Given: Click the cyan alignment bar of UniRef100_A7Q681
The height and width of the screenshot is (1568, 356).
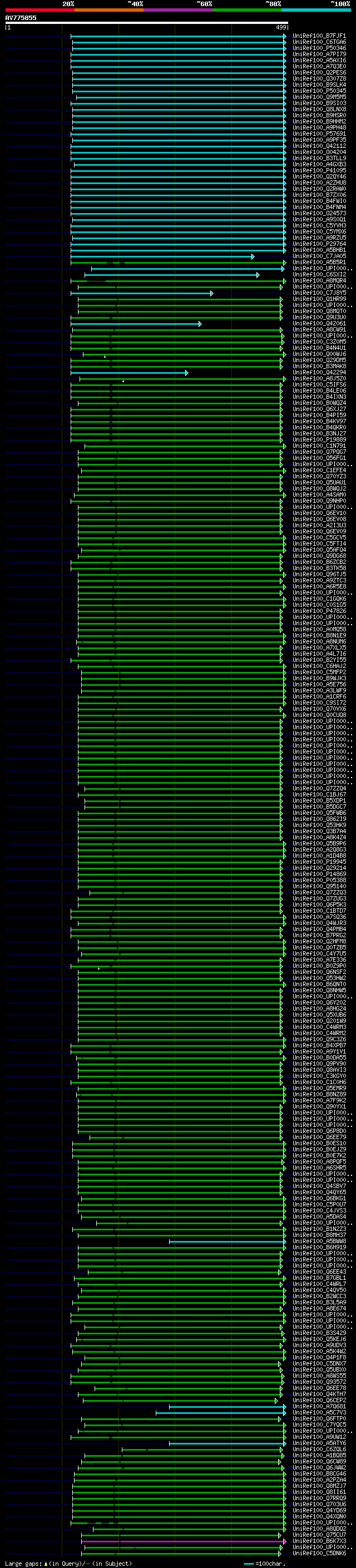Looking at the screenshot, I should (228, 1407).
